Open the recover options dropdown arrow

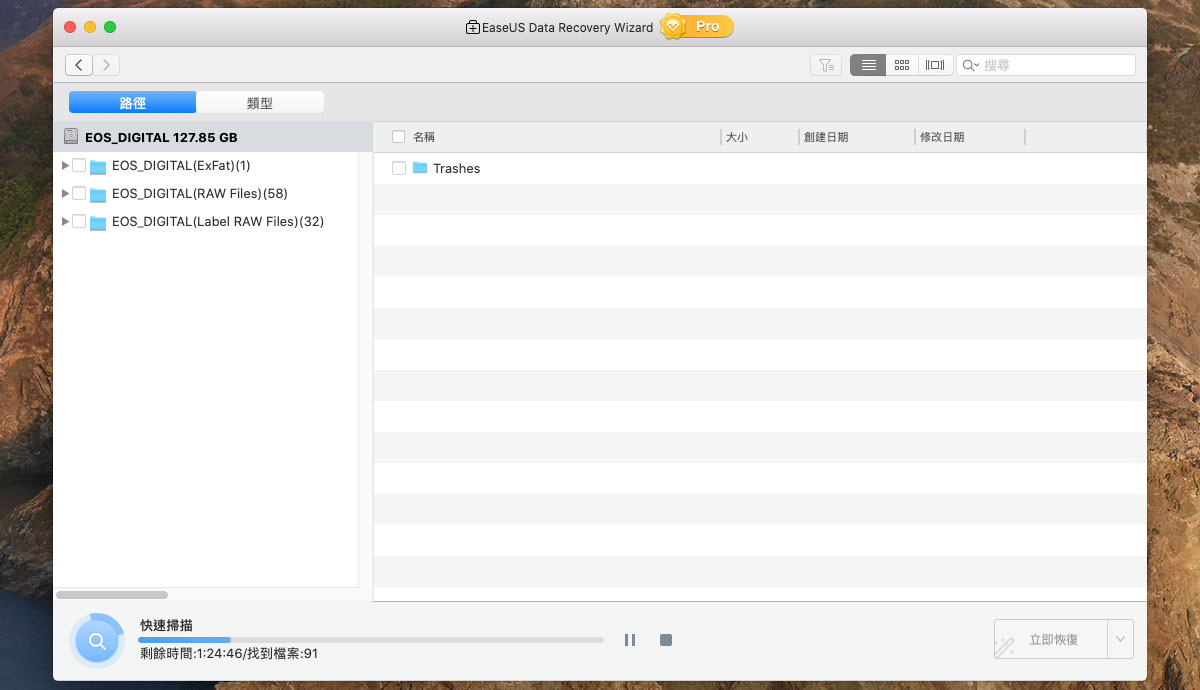1121,639
